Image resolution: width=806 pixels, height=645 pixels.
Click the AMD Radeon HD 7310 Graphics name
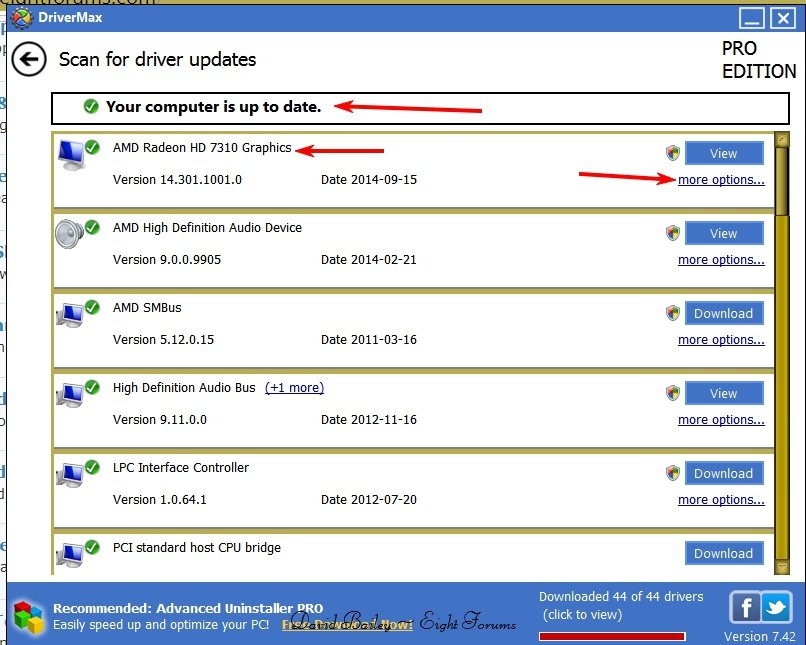coord(202,148)
